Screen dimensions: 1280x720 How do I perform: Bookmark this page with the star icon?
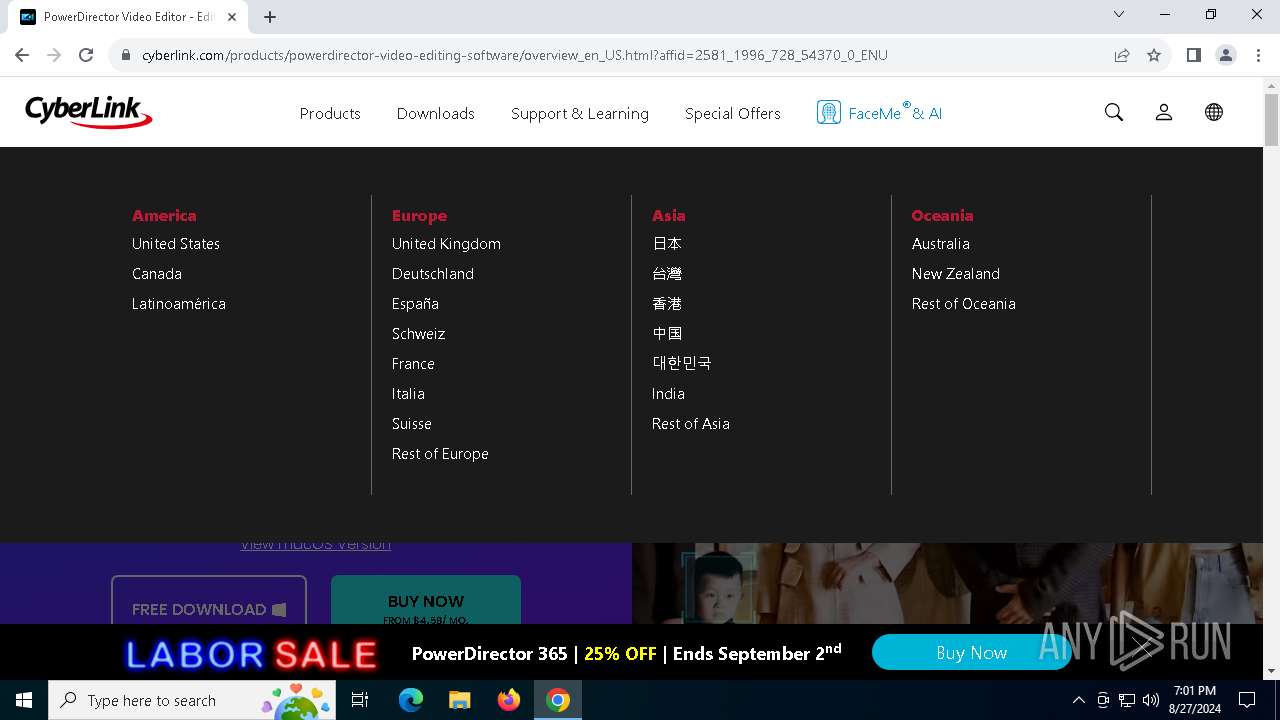(1154, 55)
